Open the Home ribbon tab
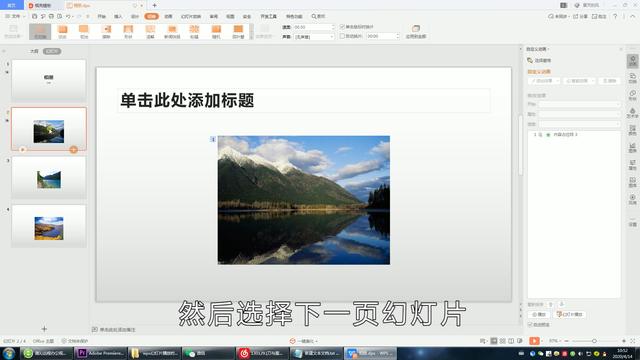The width and height of the screenshot is (640, 360). [102, 16]
